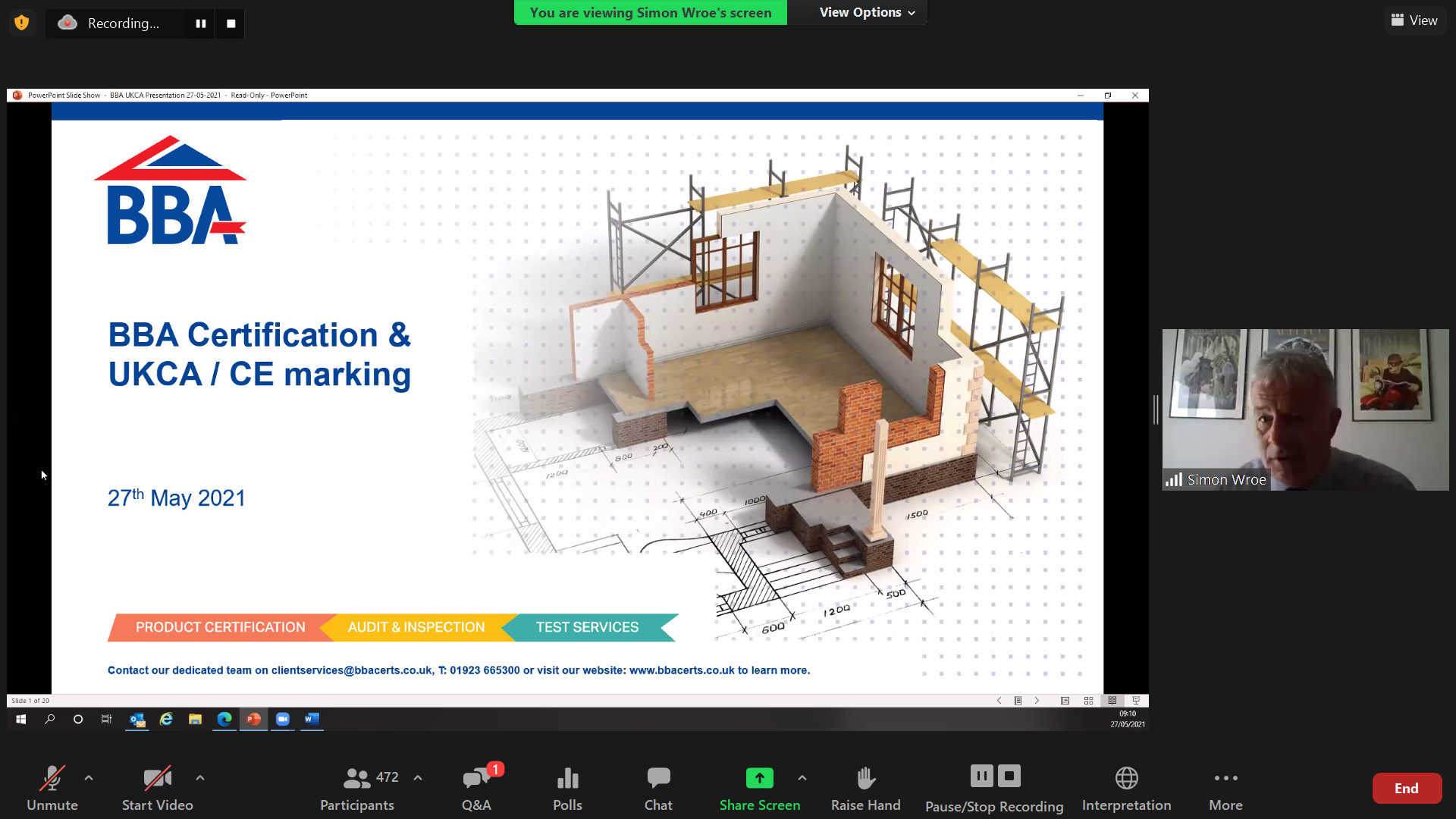1456x819 pixels.
Task: Click the '27th May 2021' date text
Action: point(177,497)
